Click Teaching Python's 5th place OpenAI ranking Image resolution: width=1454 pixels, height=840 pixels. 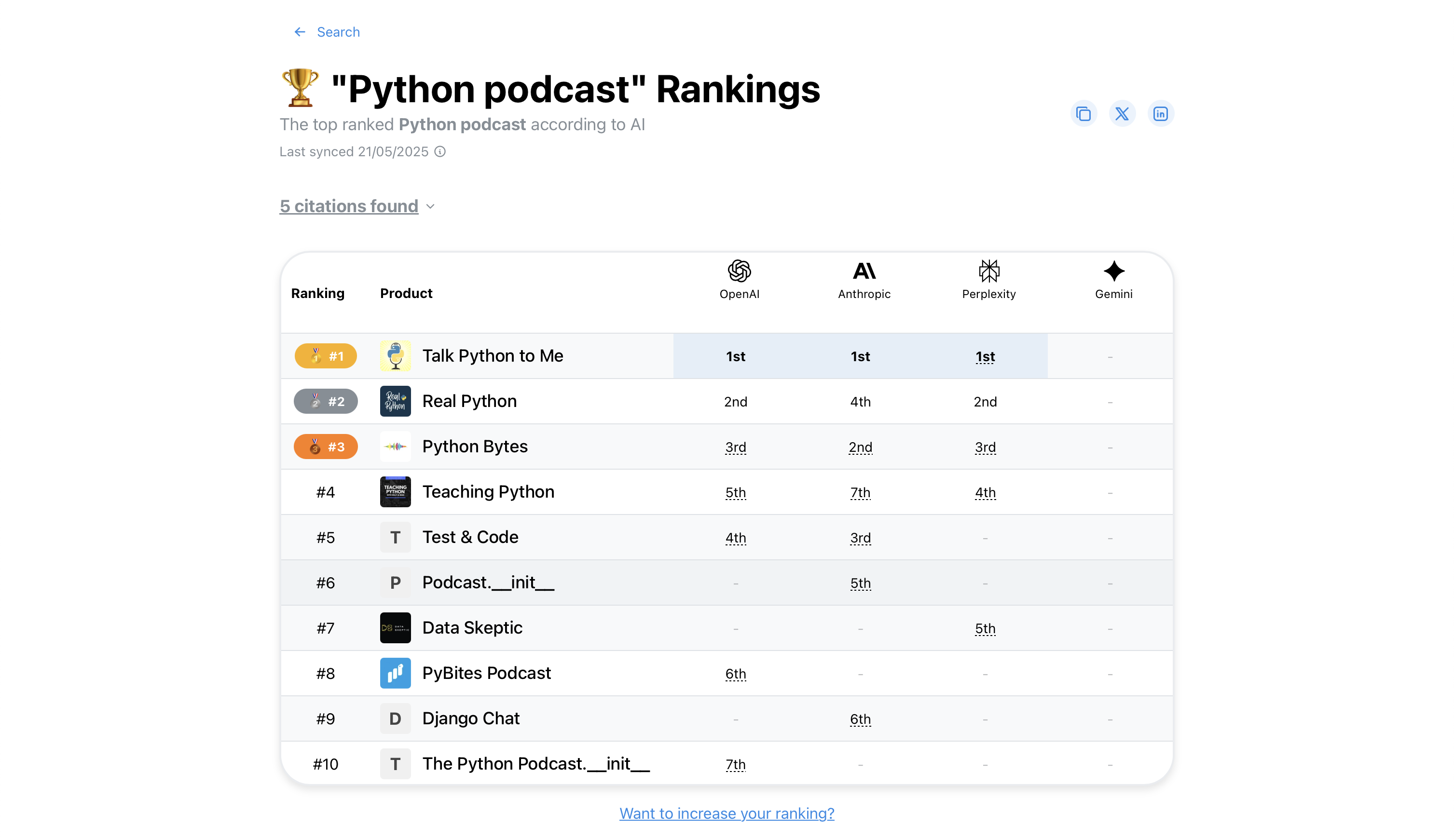[x=736, y=492]
